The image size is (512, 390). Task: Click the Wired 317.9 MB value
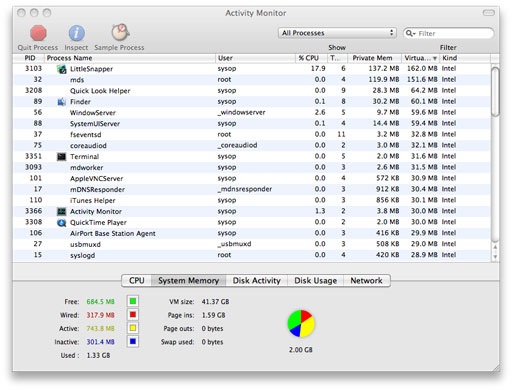click(100, 315)
